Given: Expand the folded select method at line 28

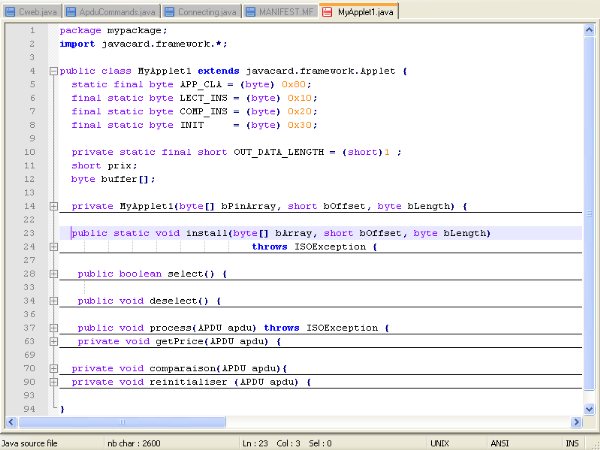Looking at the screenshot, I should pos(53,273).
